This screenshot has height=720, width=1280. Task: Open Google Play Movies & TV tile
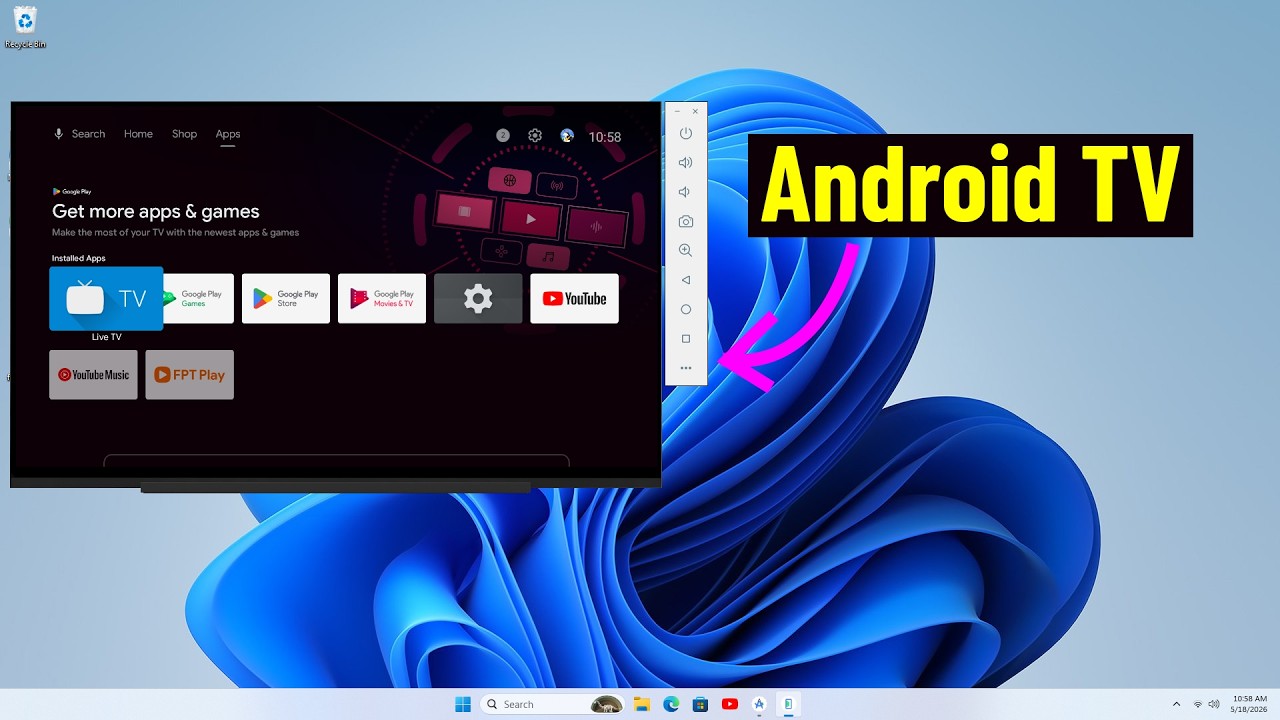tap(382, 298)
